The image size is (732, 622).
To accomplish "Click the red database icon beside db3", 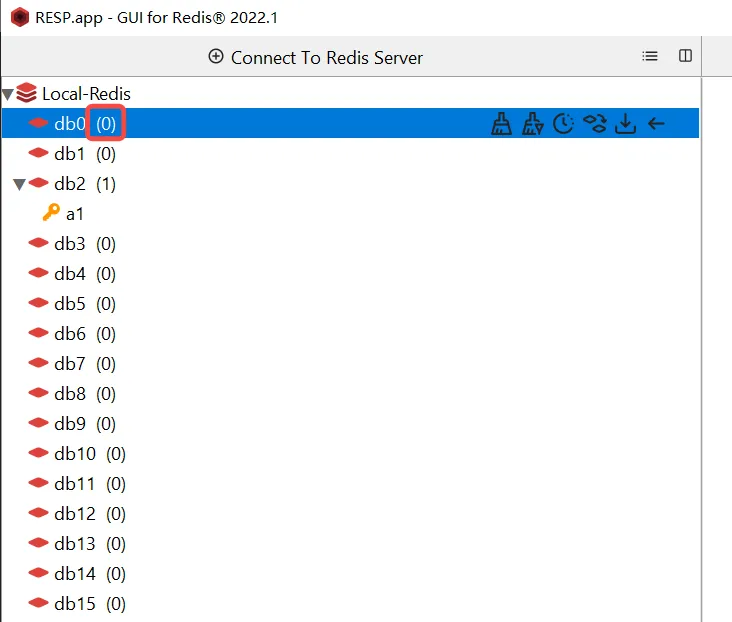I will (38, 243).
